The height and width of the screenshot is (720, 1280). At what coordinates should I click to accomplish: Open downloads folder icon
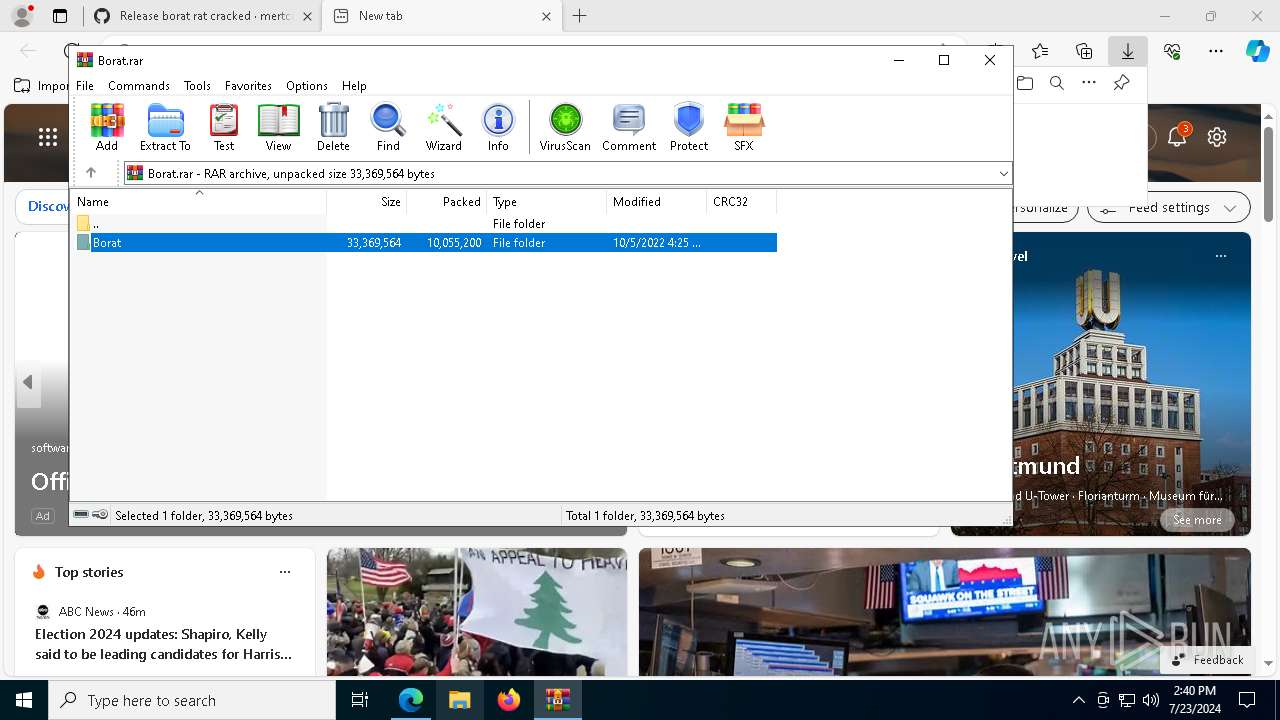[1025, 83]
